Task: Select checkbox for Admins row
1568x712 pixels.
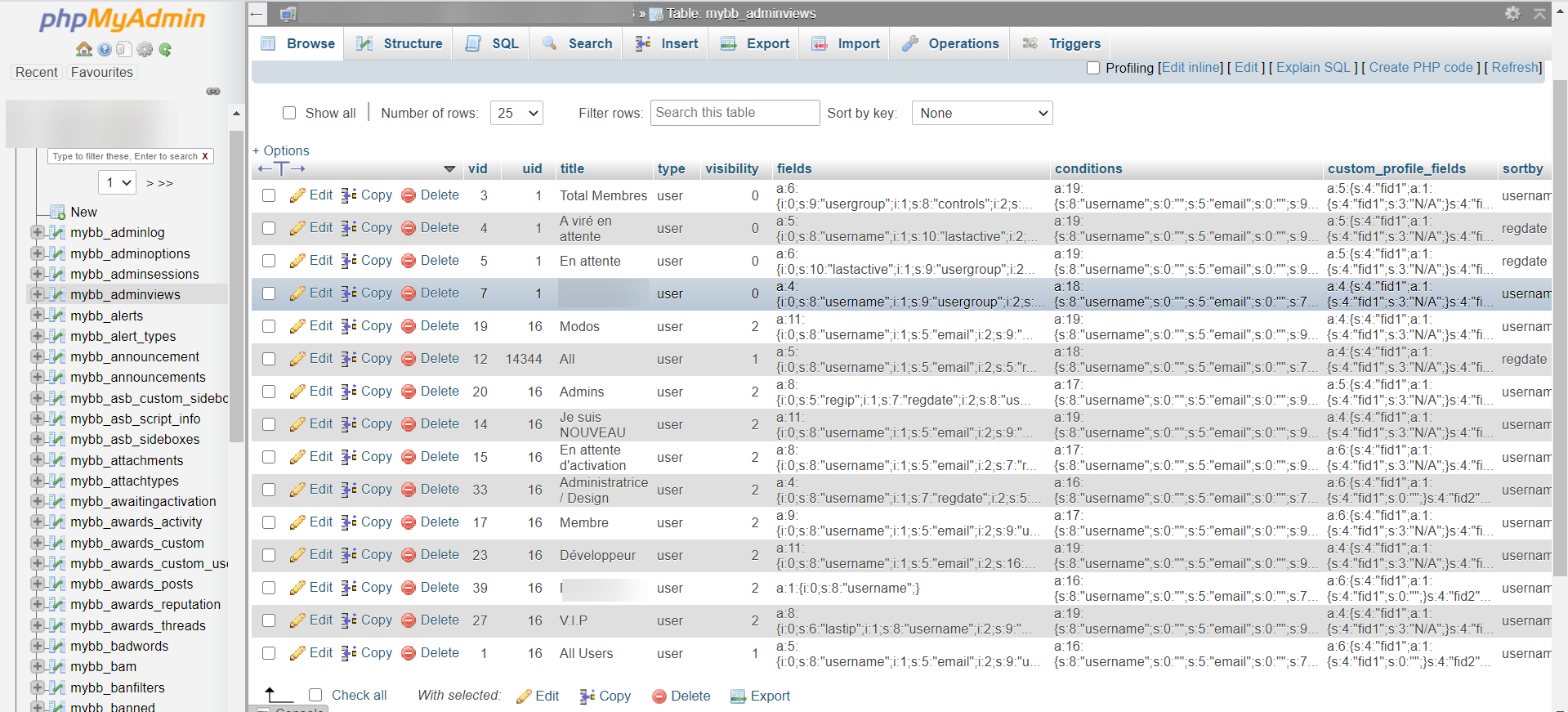Action: (269, 392)
